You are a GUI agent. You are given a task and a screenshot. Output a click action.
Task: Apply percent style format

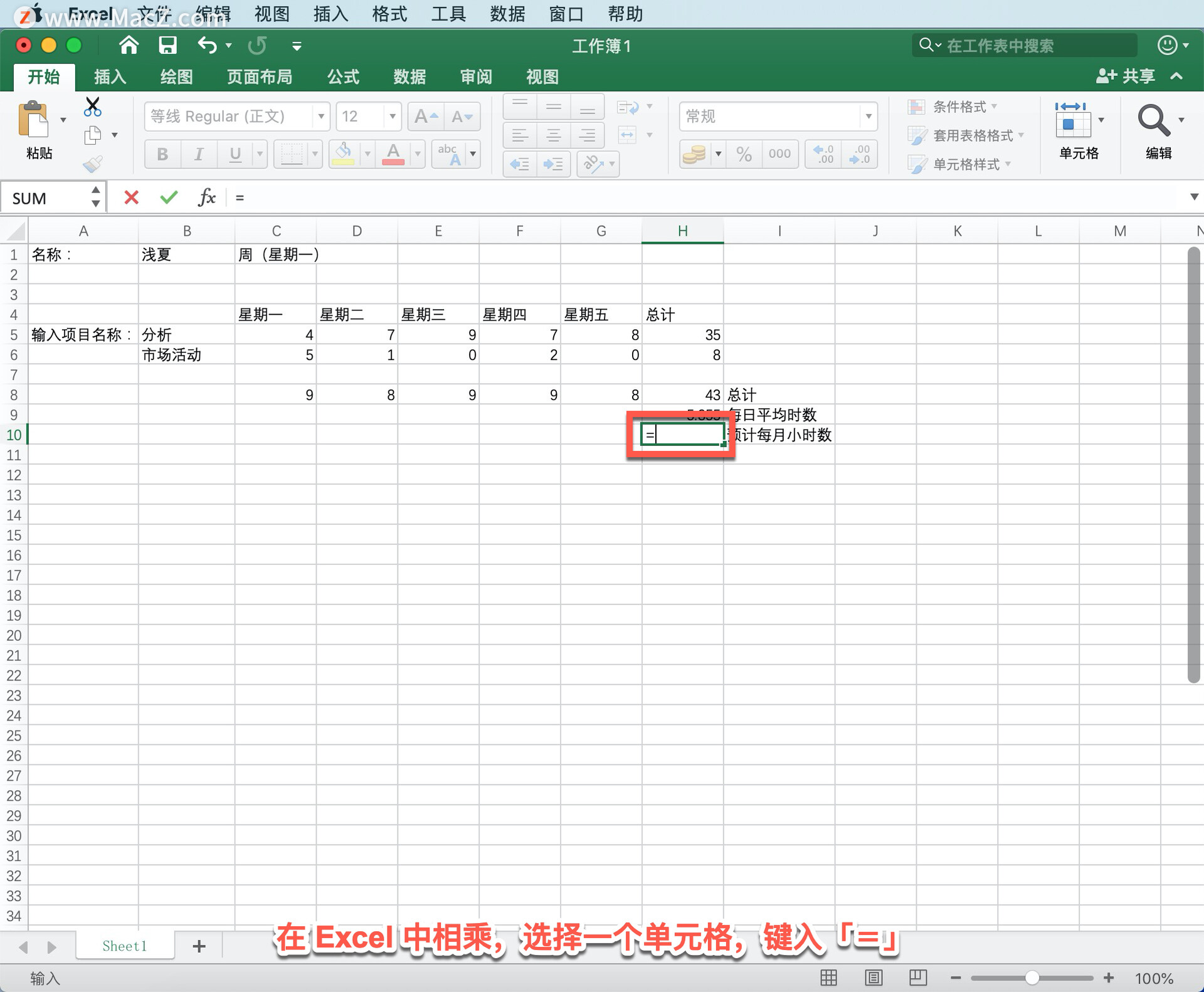point(744,154)
